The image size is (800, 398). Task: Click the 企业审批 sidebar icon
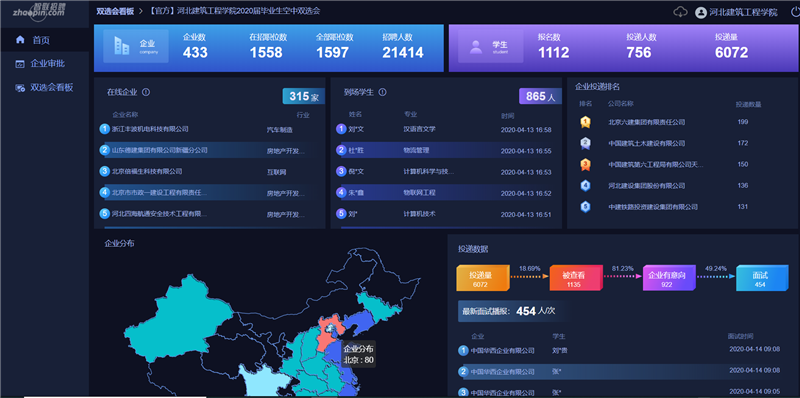[20, 64]
